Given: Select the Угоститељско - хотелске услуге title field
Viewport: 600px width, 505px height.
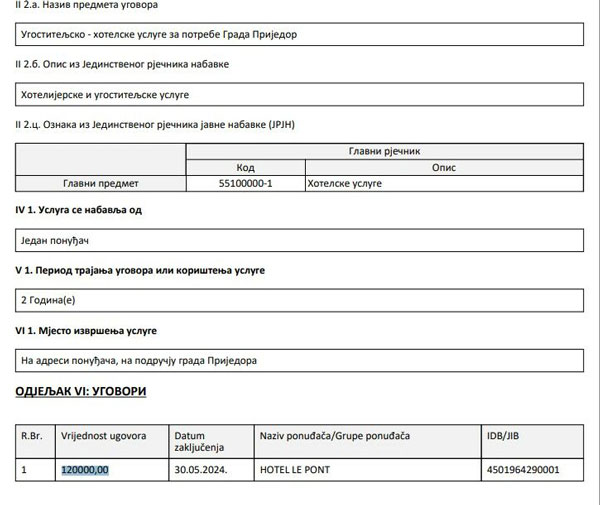Looking at the screenshot, I should pyautogui.click(x=159, y=34).
